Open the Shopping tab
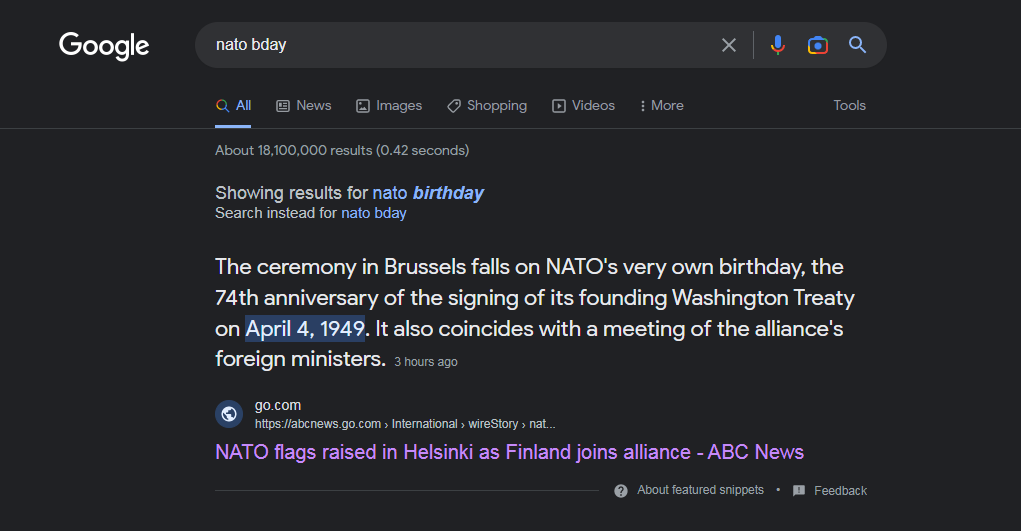This screenshot has height=531, width=1021. (x=487, y=106)
